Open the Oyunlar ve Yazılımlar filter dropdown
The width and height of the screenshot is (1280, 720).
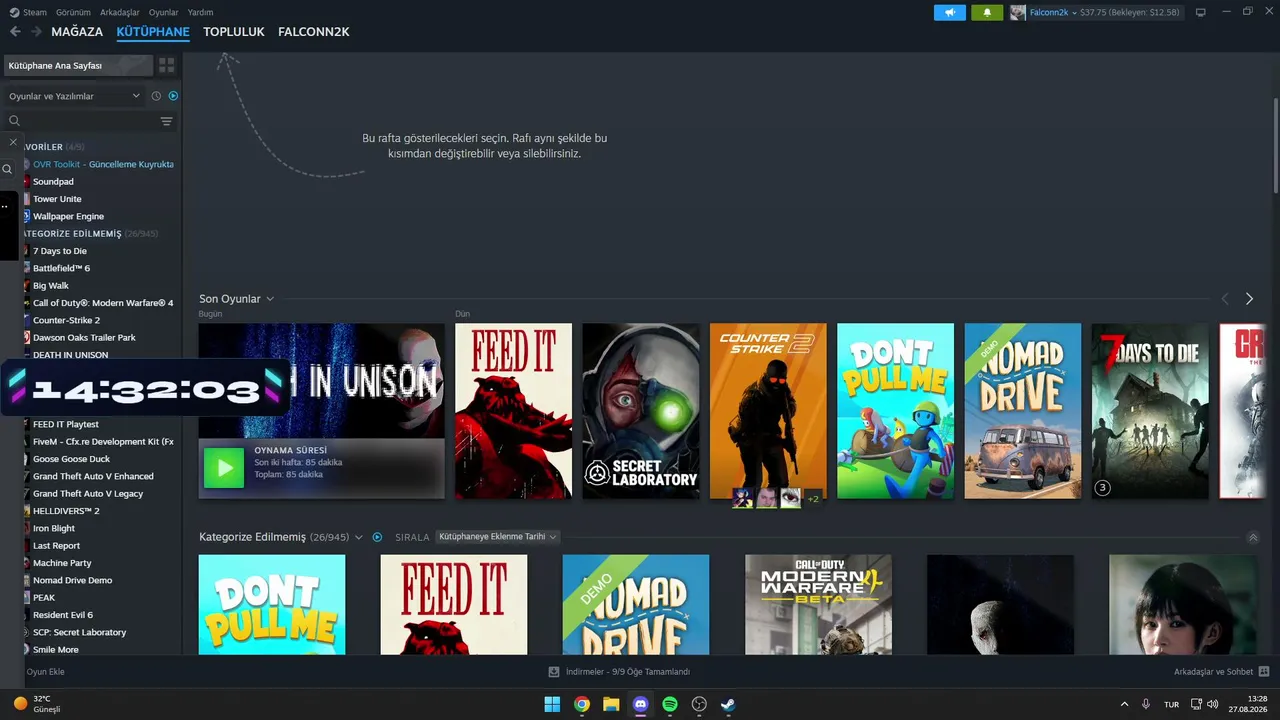tap(75, 96)
